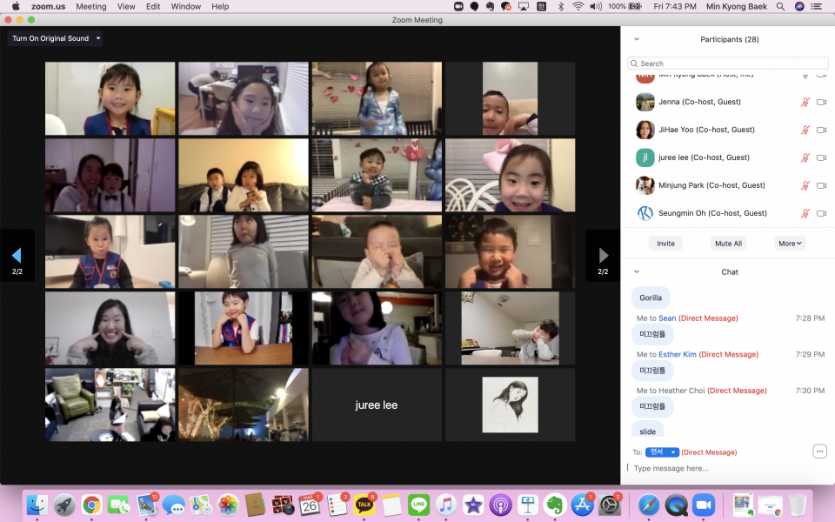Viewport: 835px width, 522px height.
Task: Click JiHae Yoo's profile picture
Action: pos(645,129)
